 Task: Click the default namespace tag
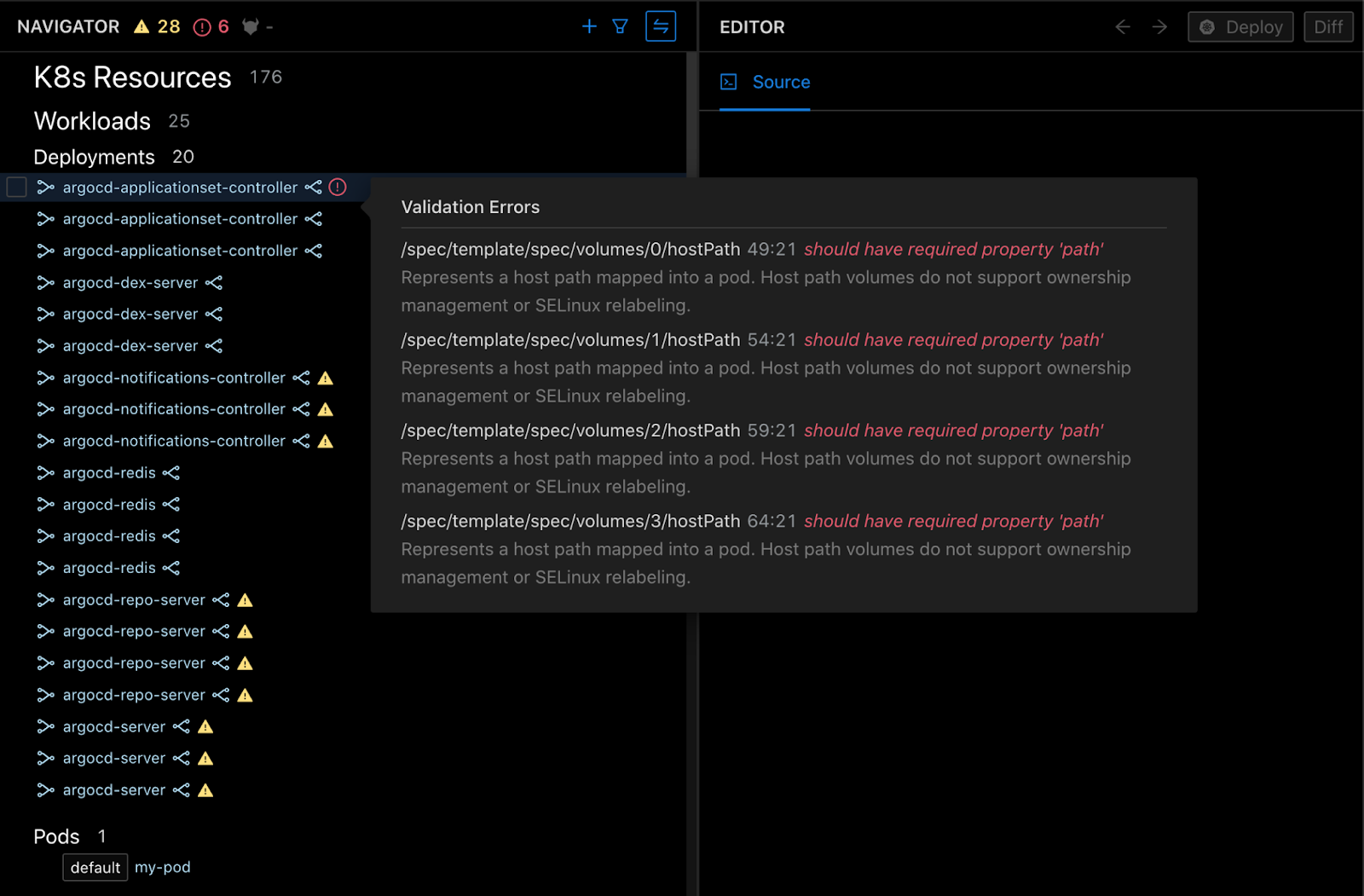[x=95, y=867]
